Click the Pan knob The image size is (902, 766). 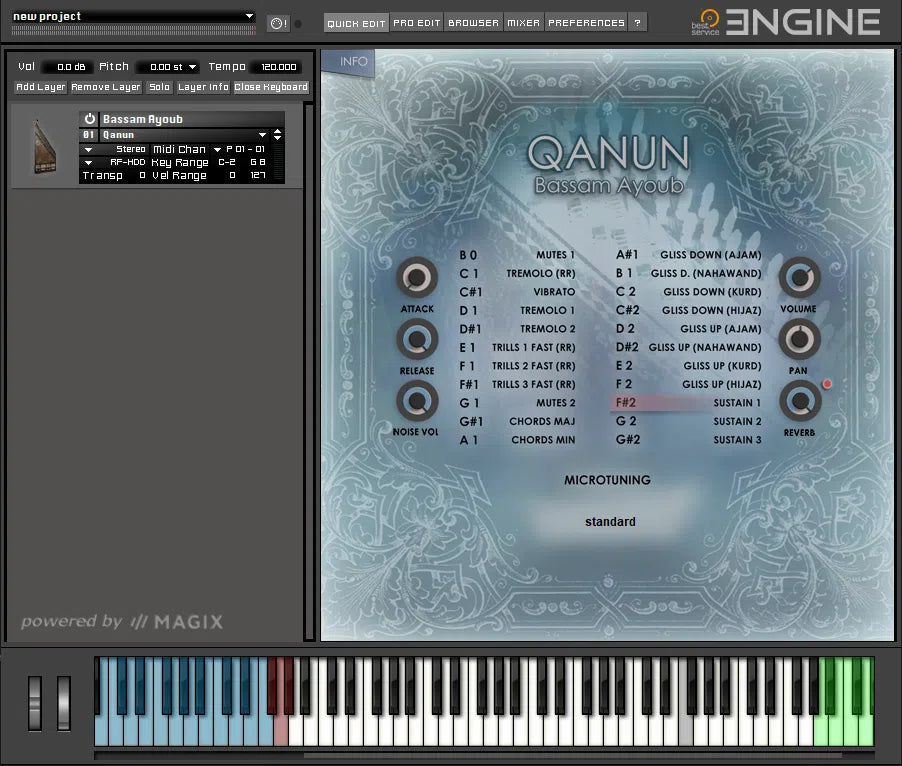798,340
